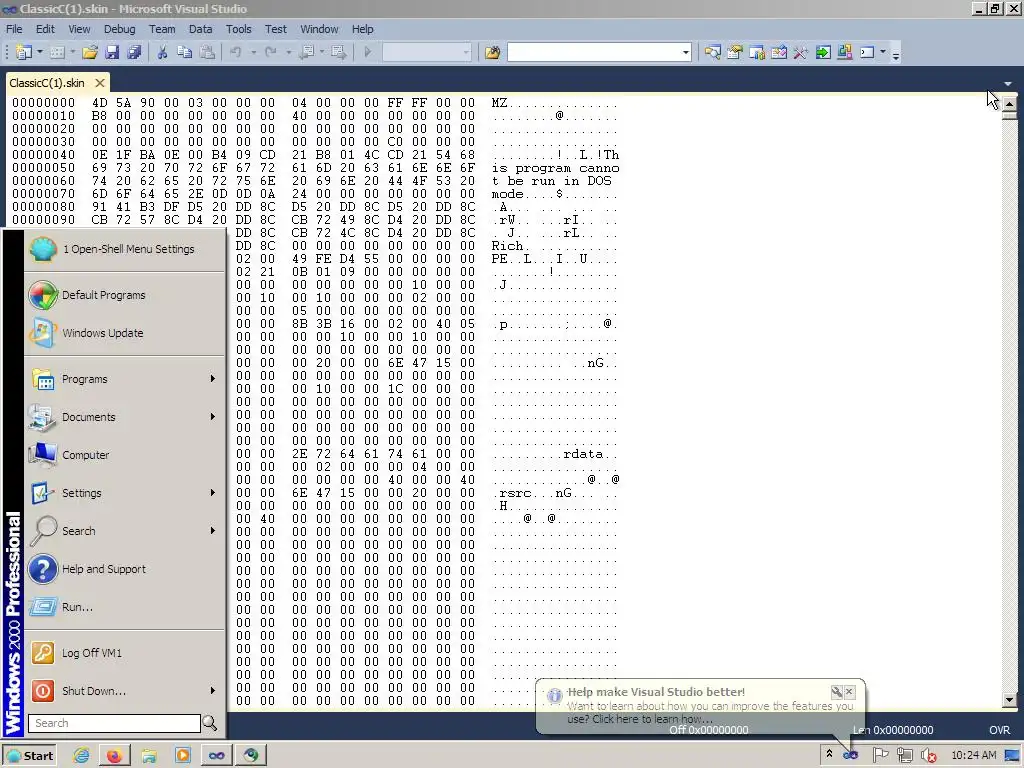The width and height of the screenshot is (1024, 768).
Task: Click the Navigate Backward icon
Action: (x=306, y=52)
